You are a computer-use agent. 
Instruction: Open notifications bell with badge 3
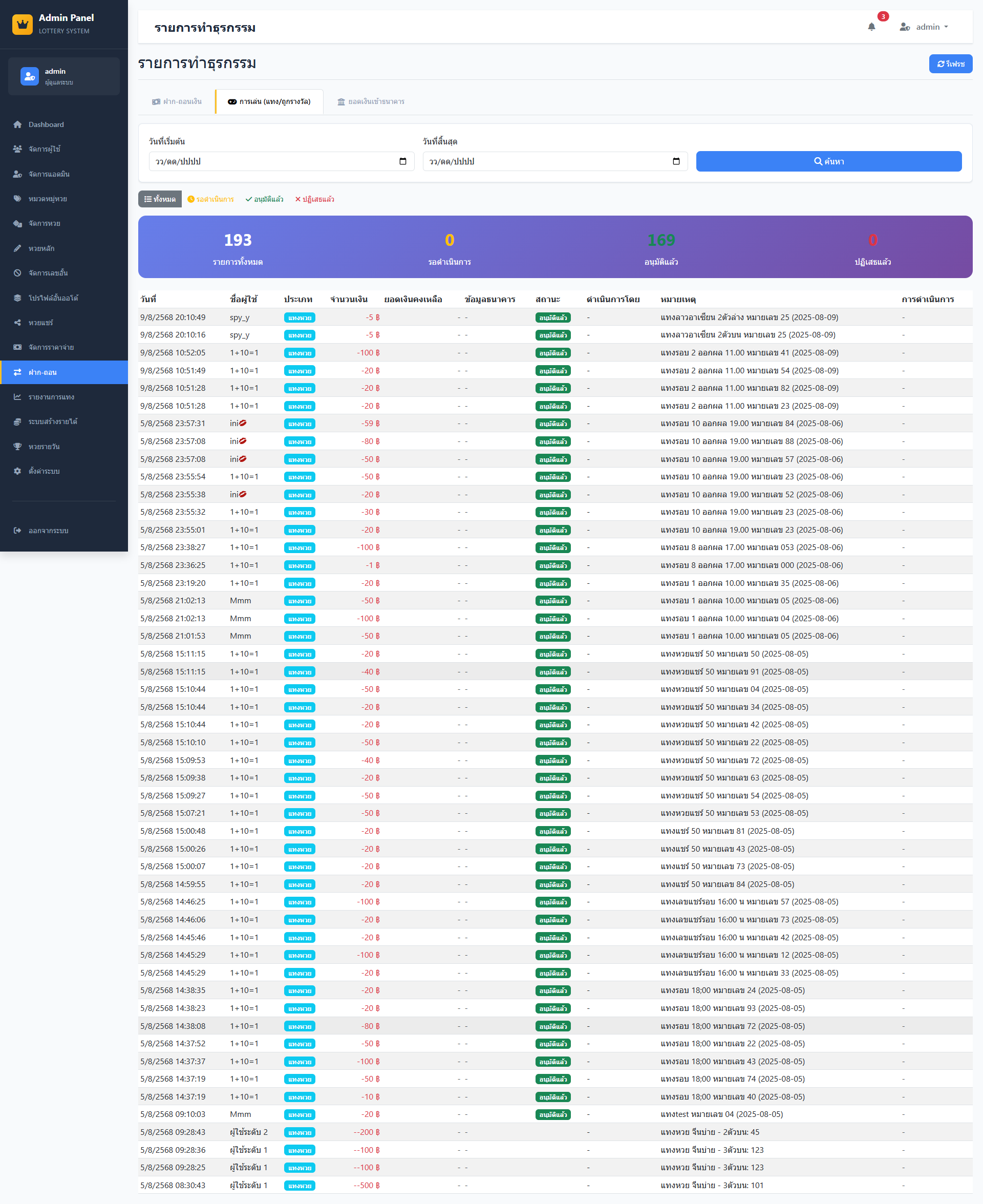(x=871, y=27)
